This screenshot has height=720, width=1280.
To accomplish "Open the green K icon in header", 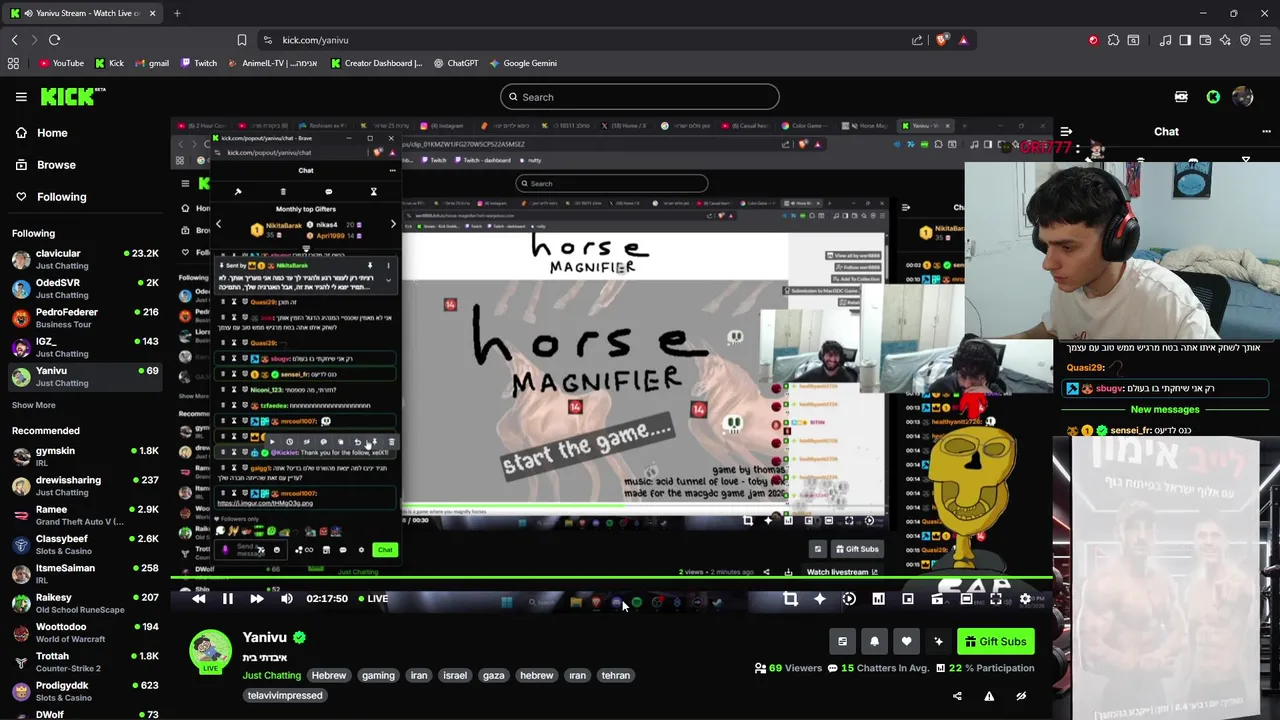I will click(x=1213, y=97).
